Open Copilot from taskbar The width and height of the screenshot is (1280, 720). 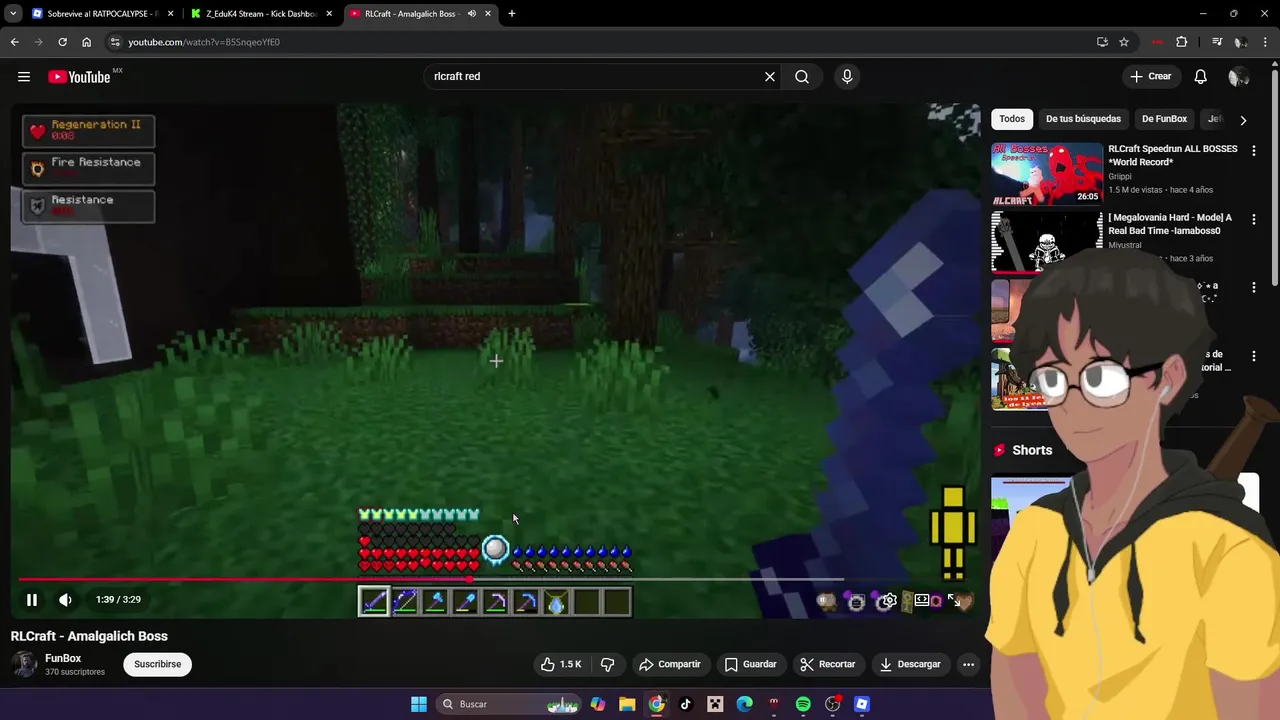(598, 704)
